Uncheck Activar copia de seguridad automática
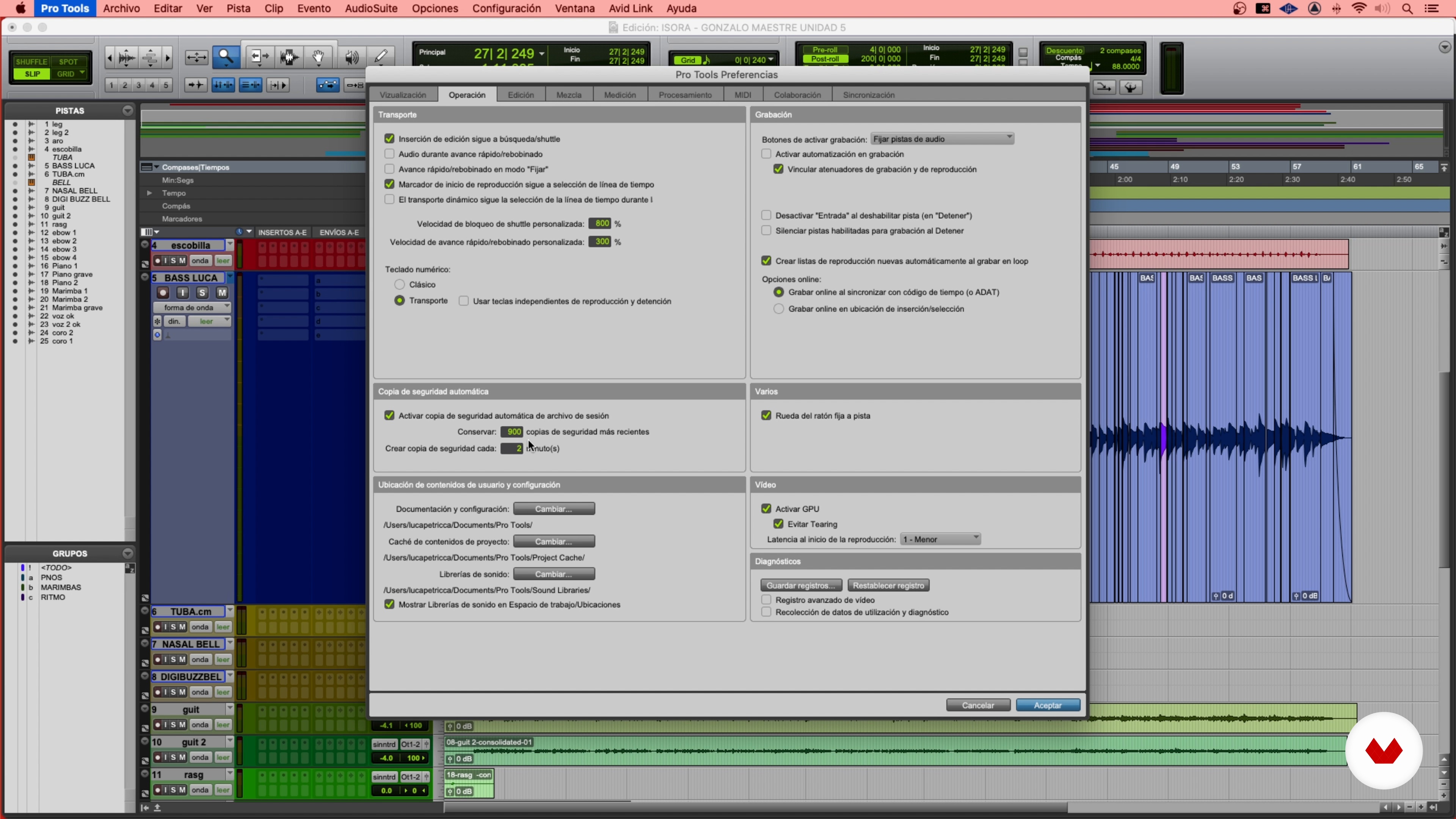Screen dimensions: 1456x819 pyautogui.click(x=389, y=416)
